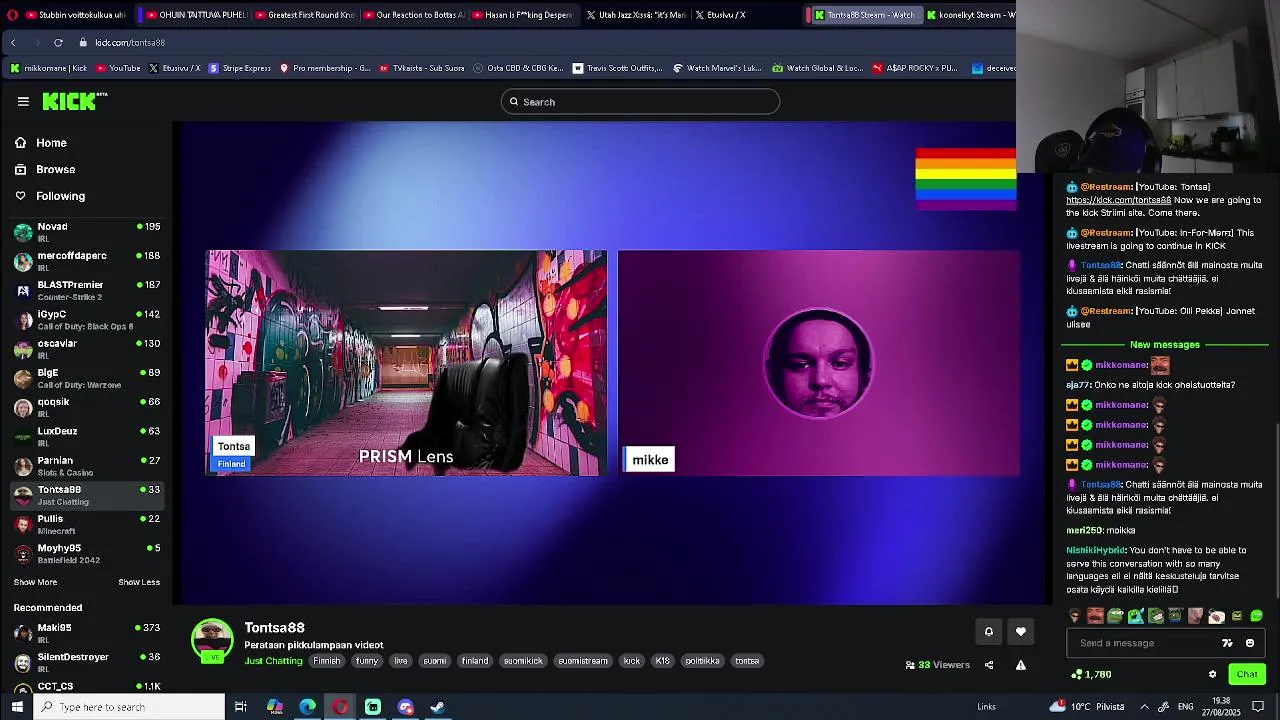1280x720 pixels.
Task: Click the first emote in quick emote bar
Action: [1075, 616]
